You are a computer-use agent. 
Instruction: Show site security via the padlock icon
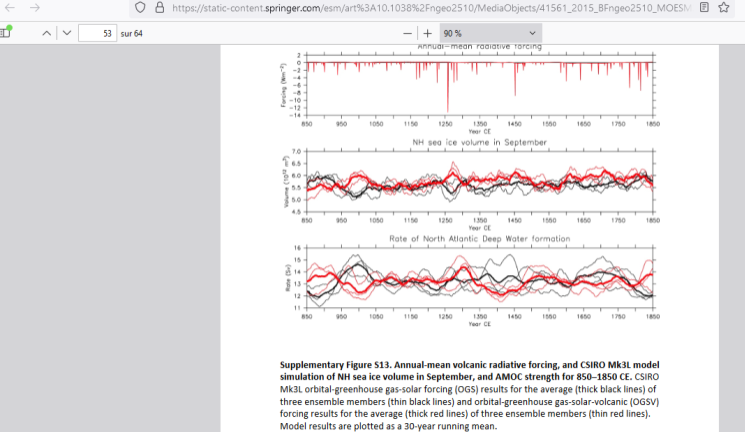pos(160,8)
